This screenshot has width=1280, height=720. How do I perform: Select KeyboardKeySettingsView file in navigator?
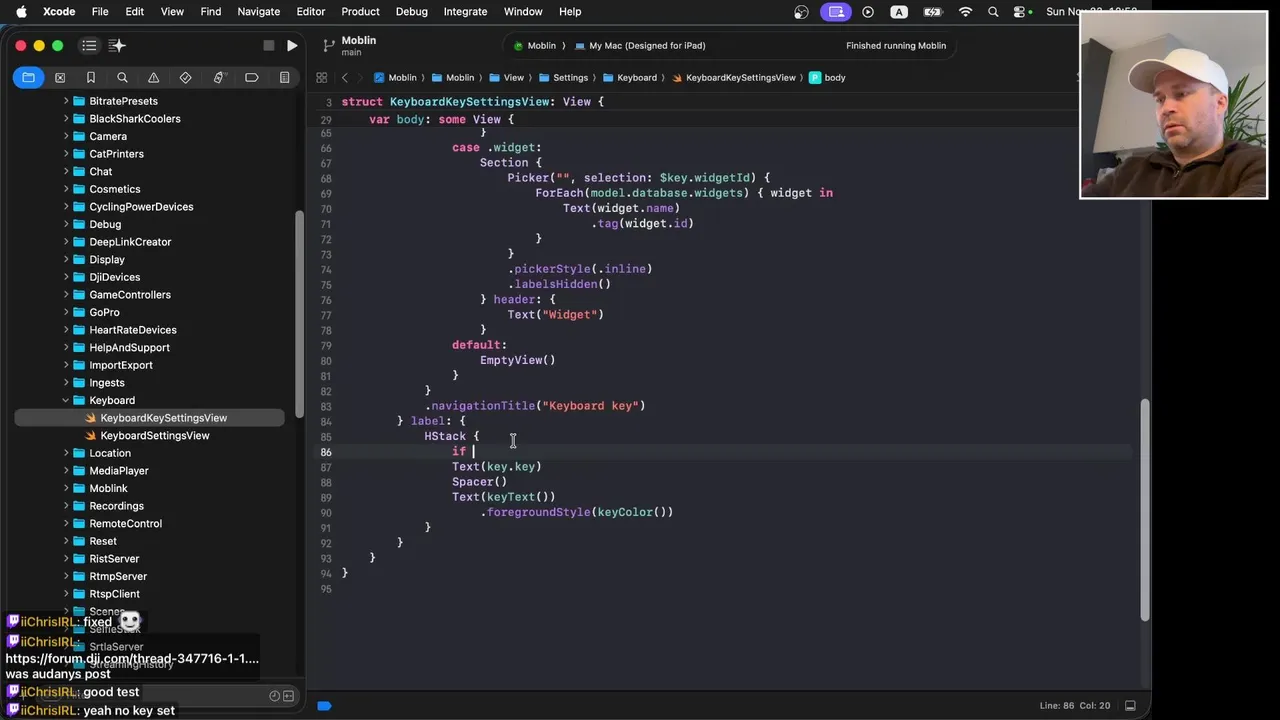(163, 418)
